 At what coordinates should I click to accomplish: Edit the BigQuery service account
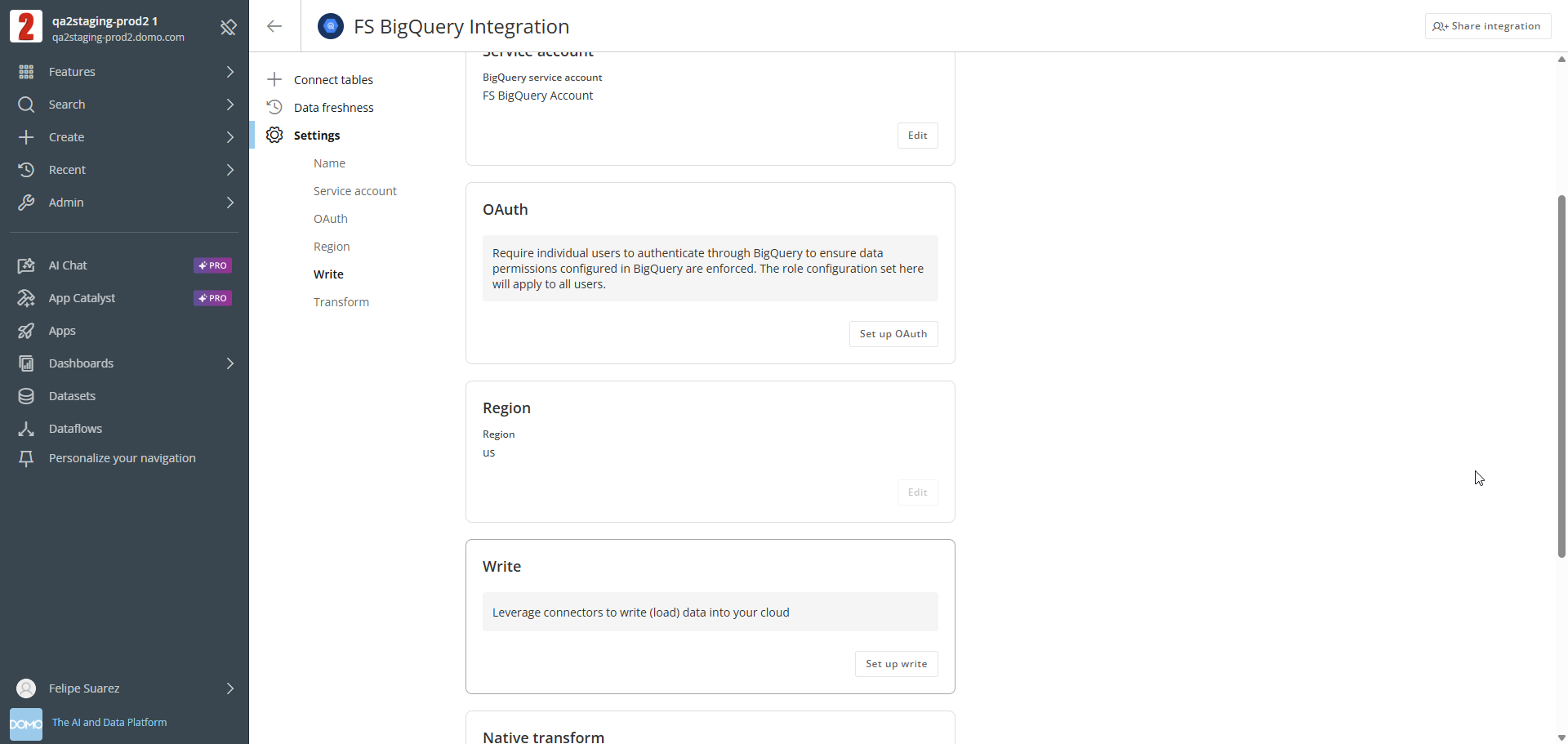(918, 136)
